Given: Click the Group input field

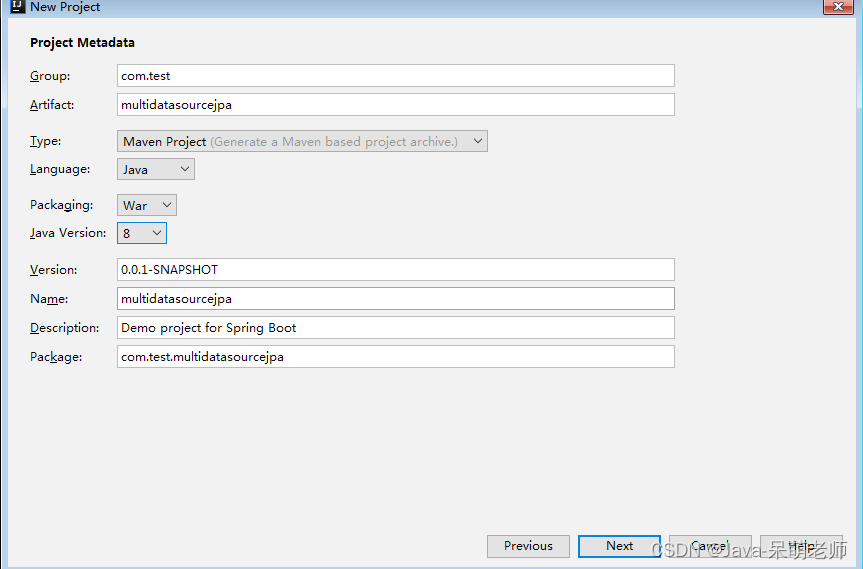Looking at the screenshot, I should click(x=396, y=75).
